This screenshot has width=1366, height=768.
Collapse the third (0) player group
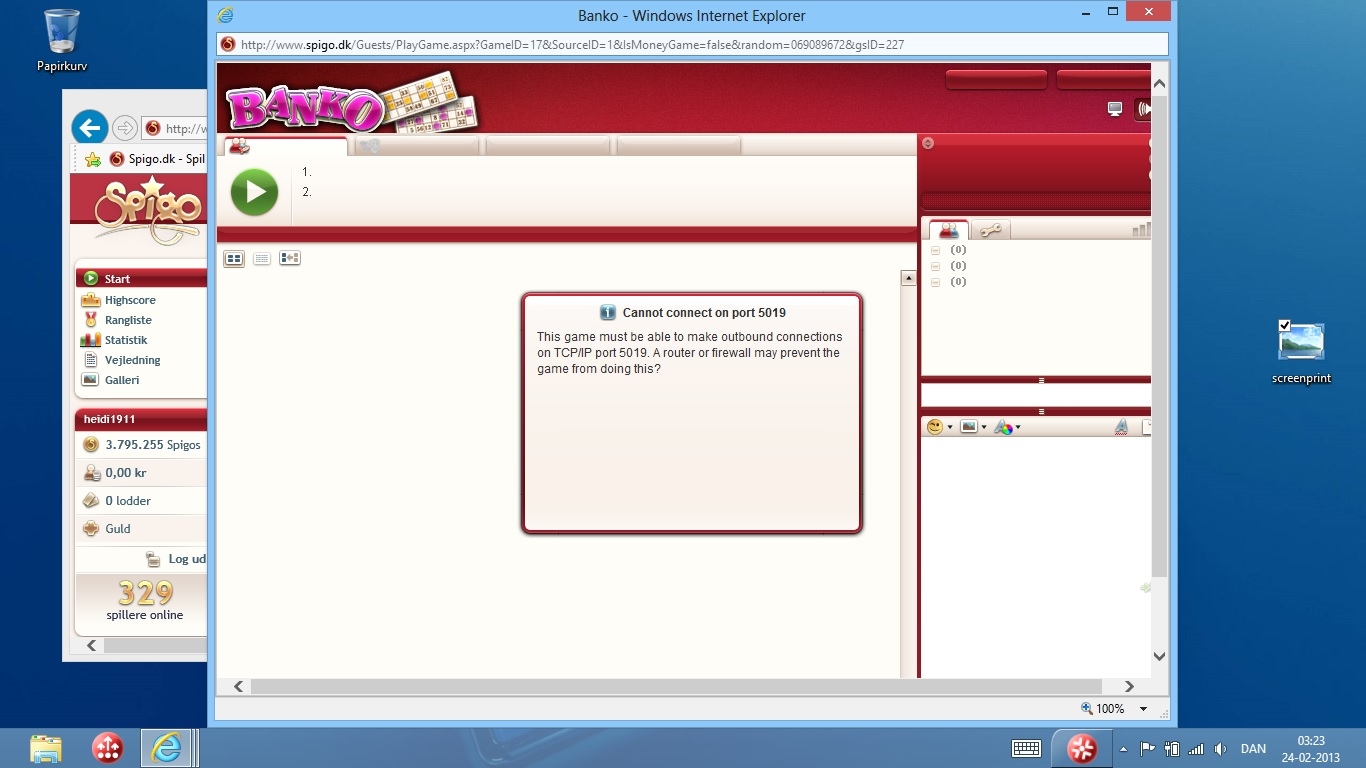click(935, 282)
